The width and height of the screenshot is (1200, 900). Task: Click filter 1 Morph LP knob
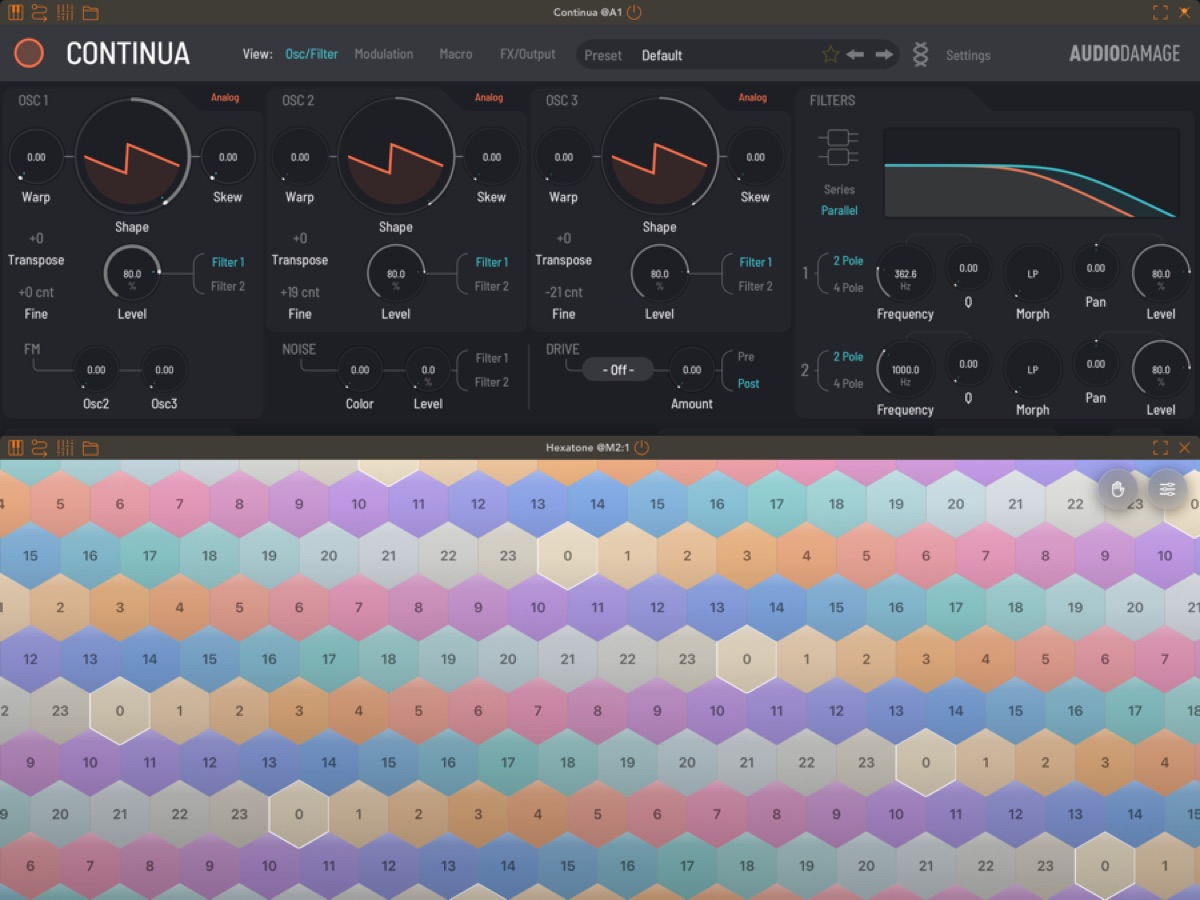(x=1033, y=273)
